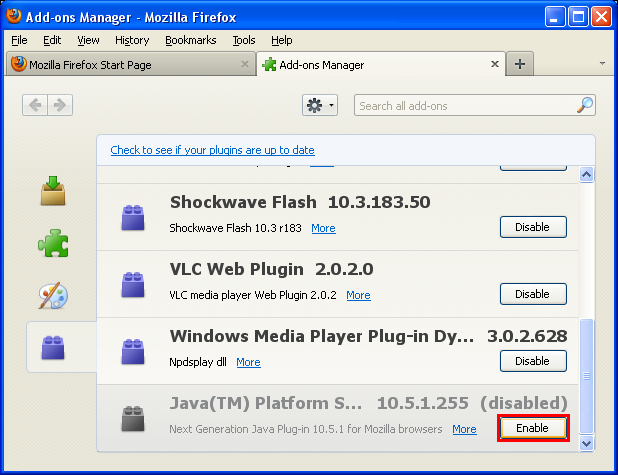Viewport: 618px width, 475px height.
Task: Go back with the left arrow button
Action: 35,105
